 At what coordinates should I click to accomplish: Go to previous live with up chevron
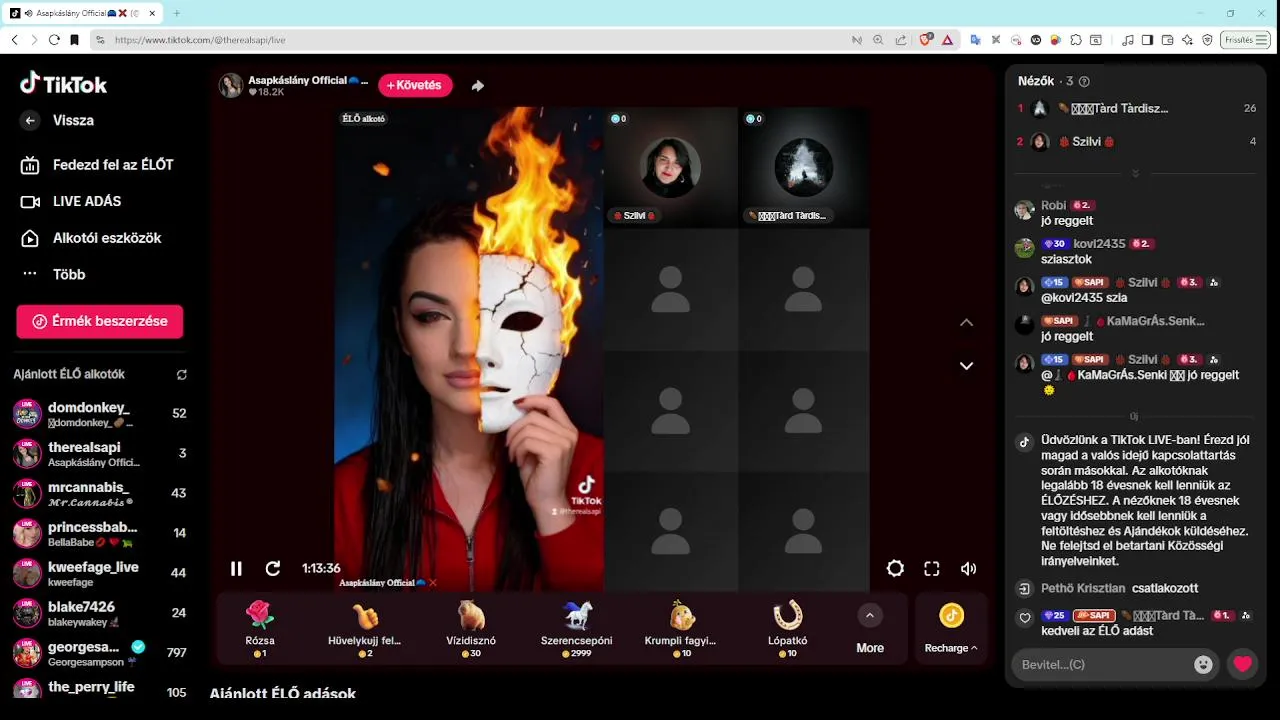click(966, 322)
